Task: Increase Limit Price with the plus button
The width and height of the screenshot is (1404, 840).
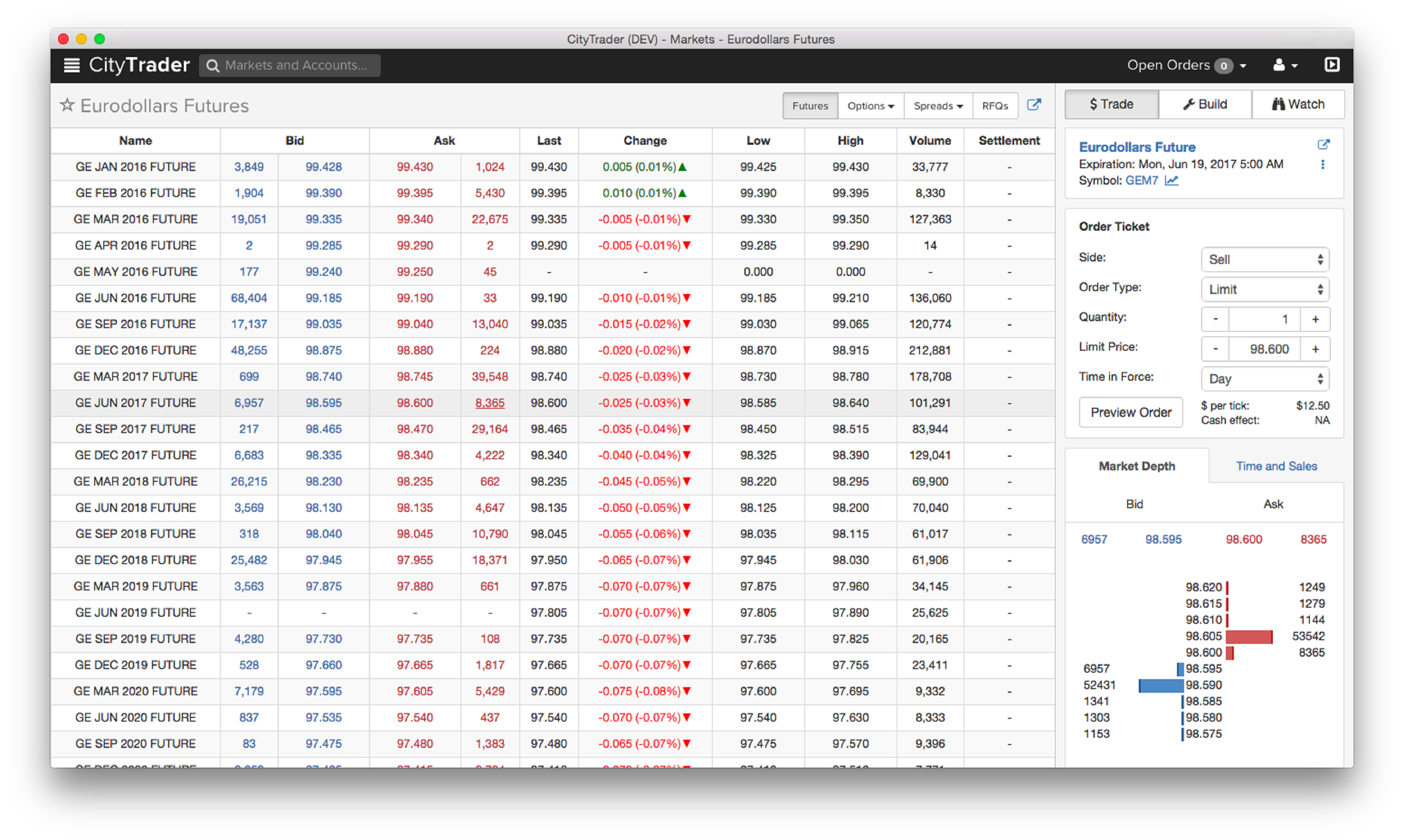Action: pos(1315,349)
